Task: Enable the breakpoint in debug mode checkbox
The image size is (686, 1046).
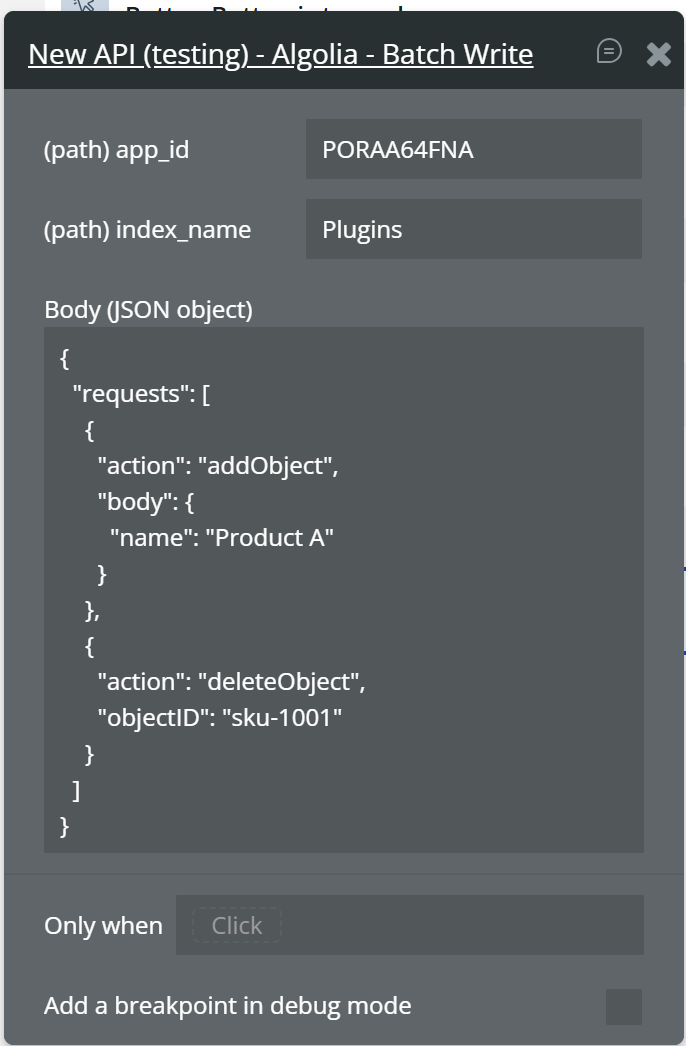Action: [623, 1006]
